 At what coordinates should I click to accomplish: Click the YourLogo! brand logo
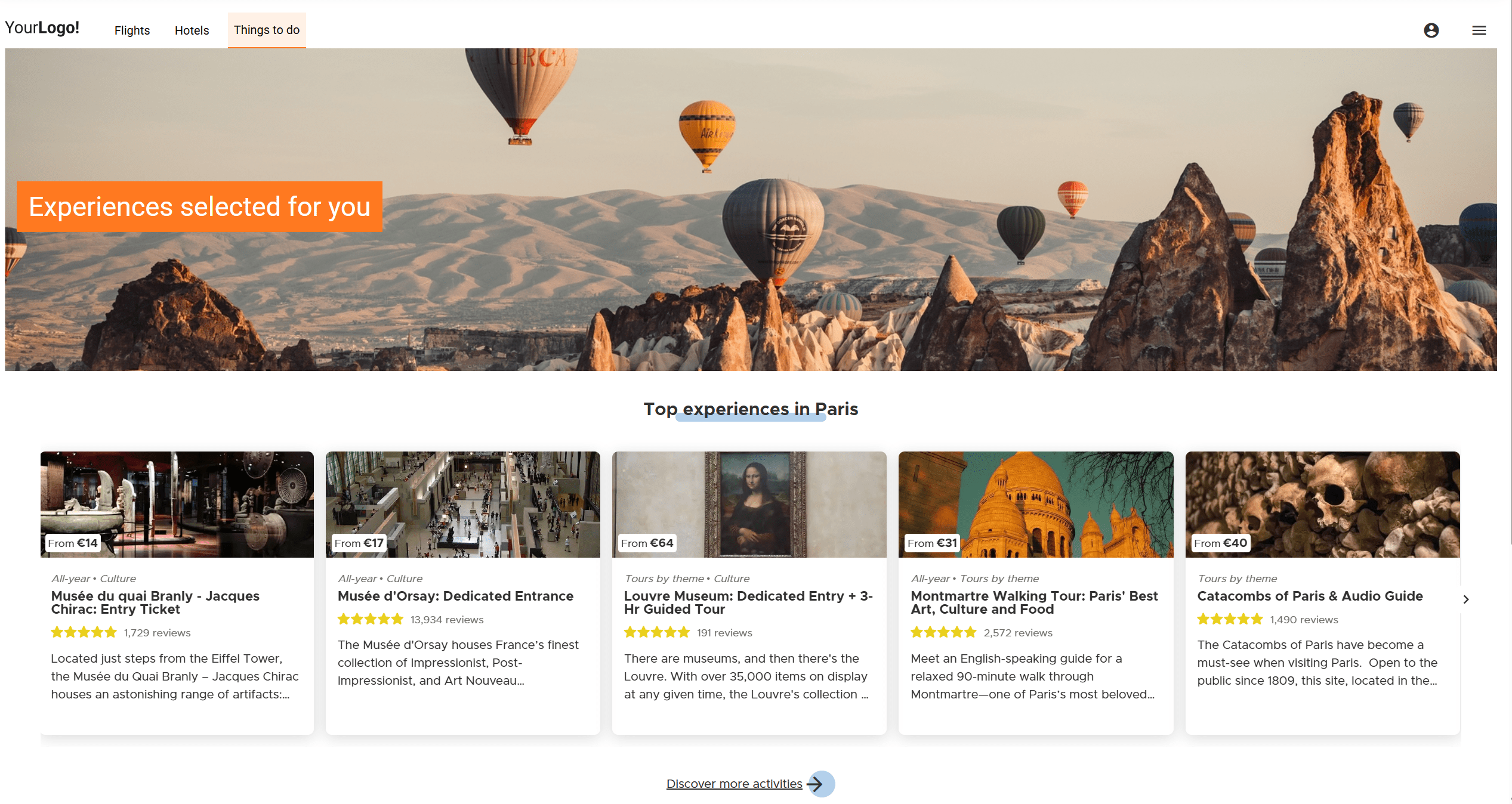42,28
